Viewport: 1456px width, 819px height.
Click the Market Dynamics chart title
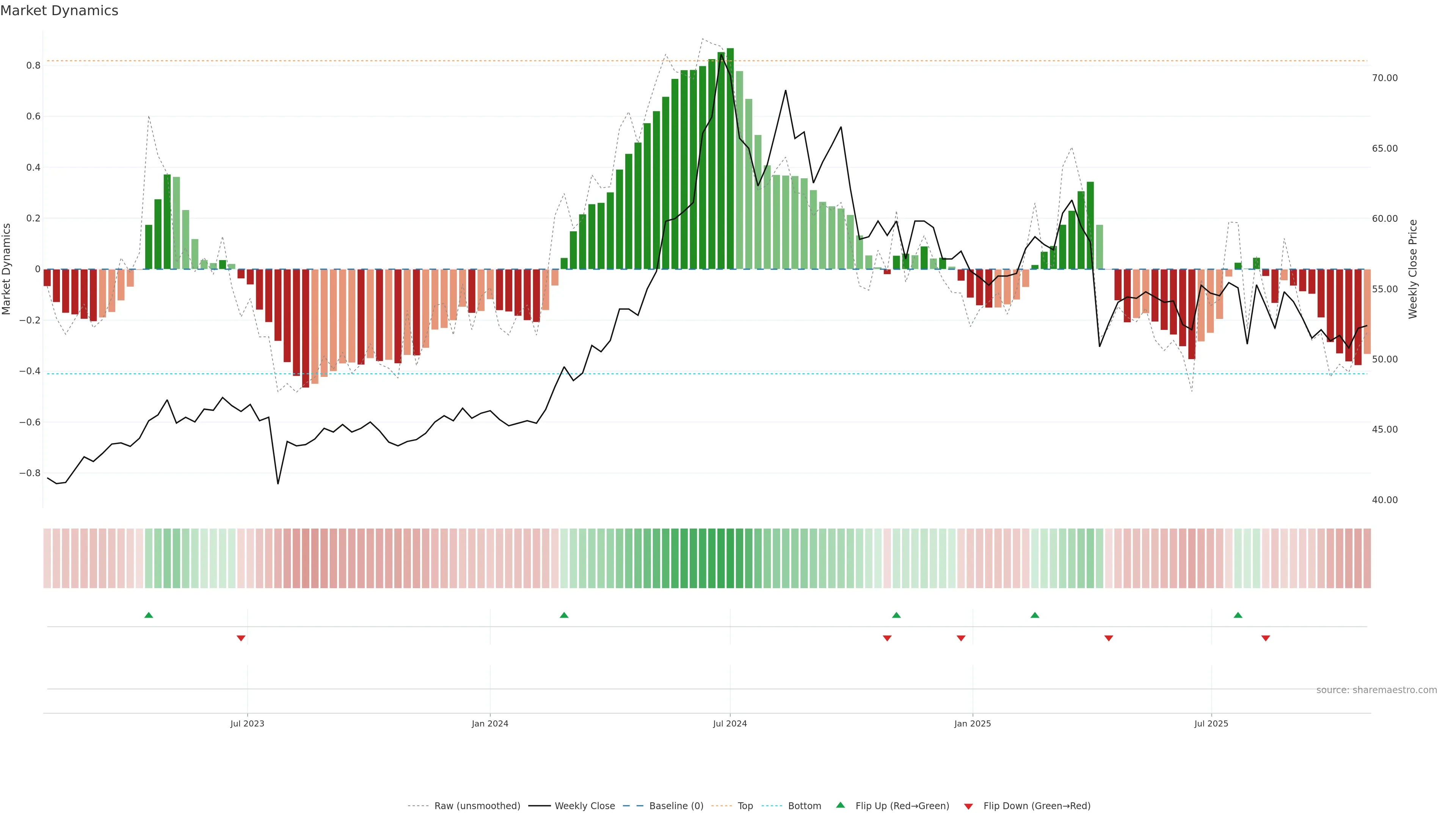[60, 11]
